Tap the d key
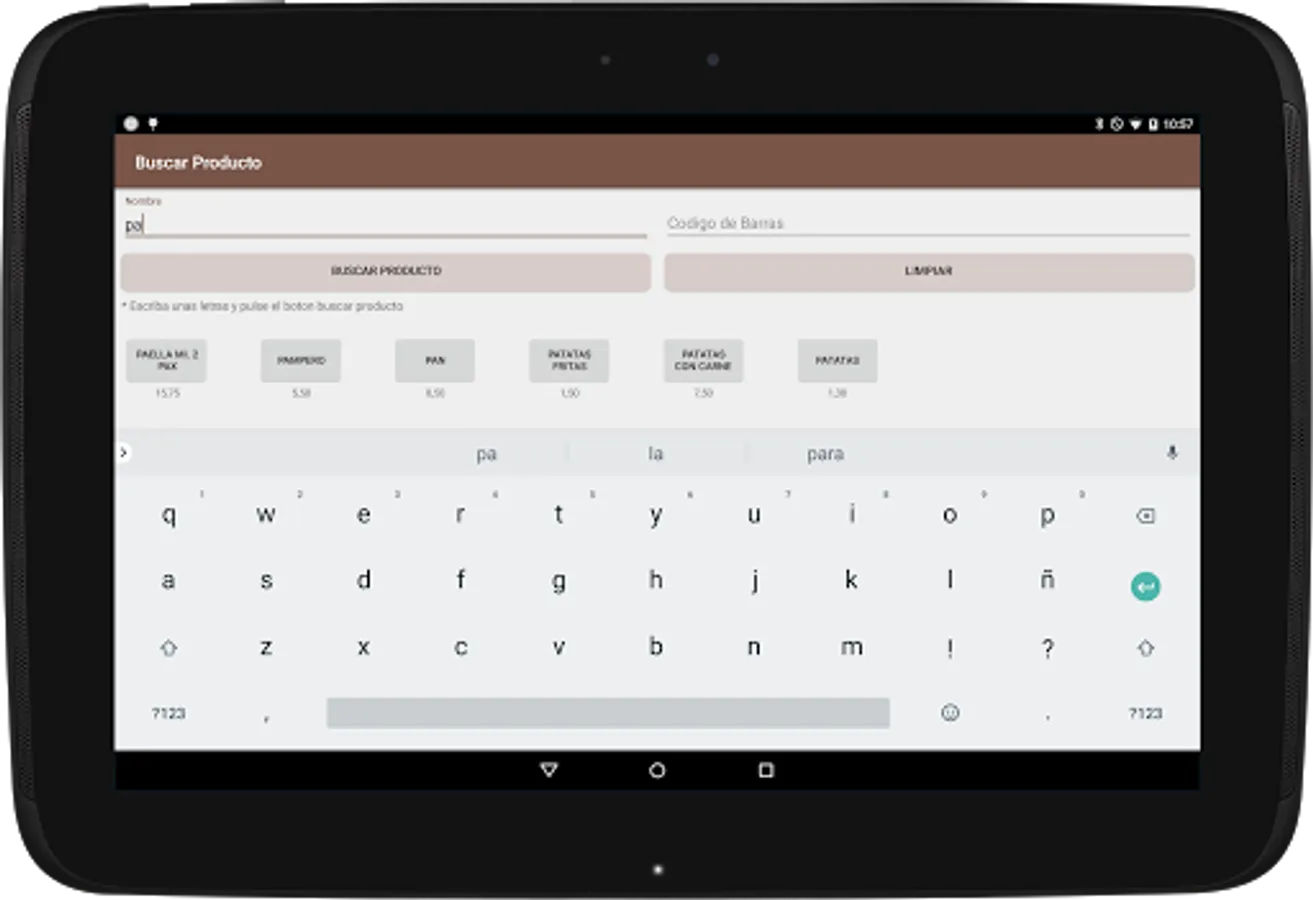 364,581
